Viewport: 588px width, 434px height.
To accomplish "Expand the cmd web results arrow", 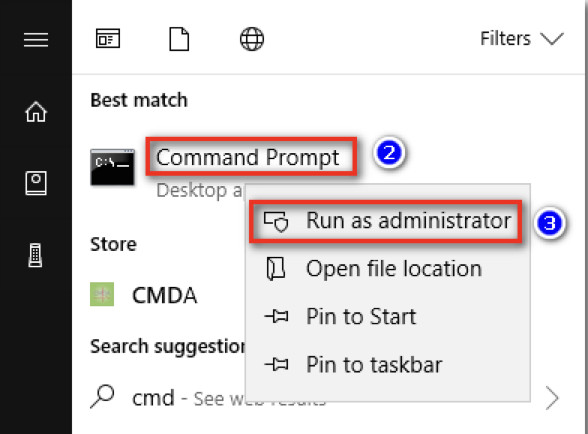I will tap(552, 398).
